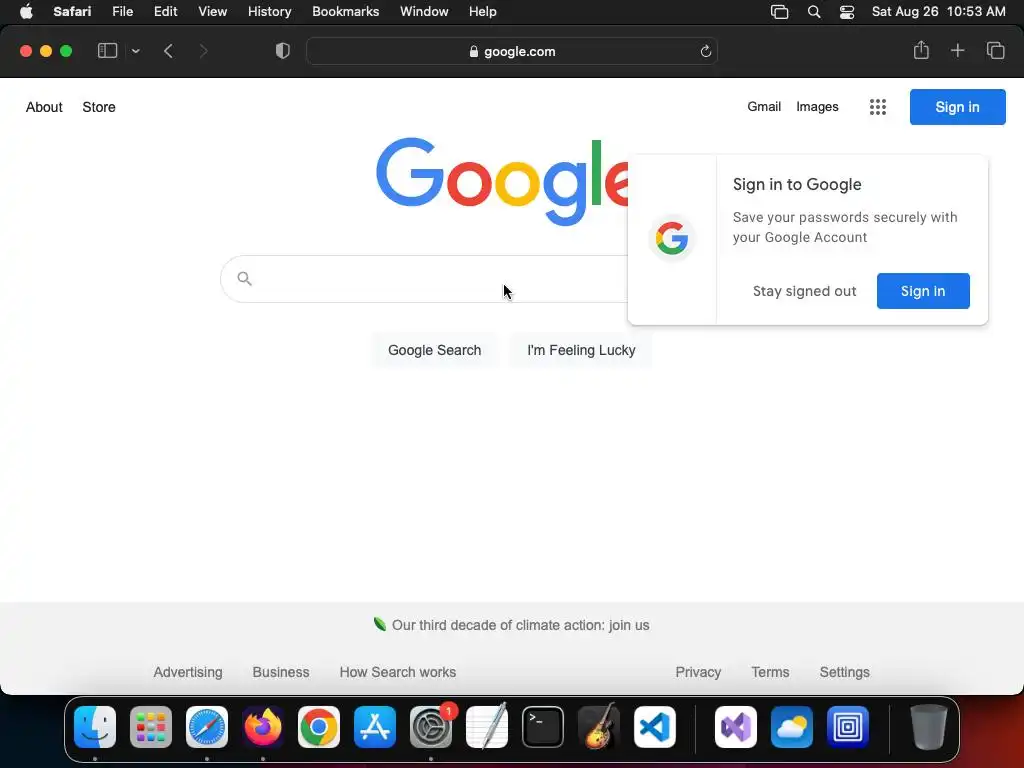This screenshot has width=1024, height=768.
Task: Open the Share button in Safari toolbar
Action: (x=921, y=50)
